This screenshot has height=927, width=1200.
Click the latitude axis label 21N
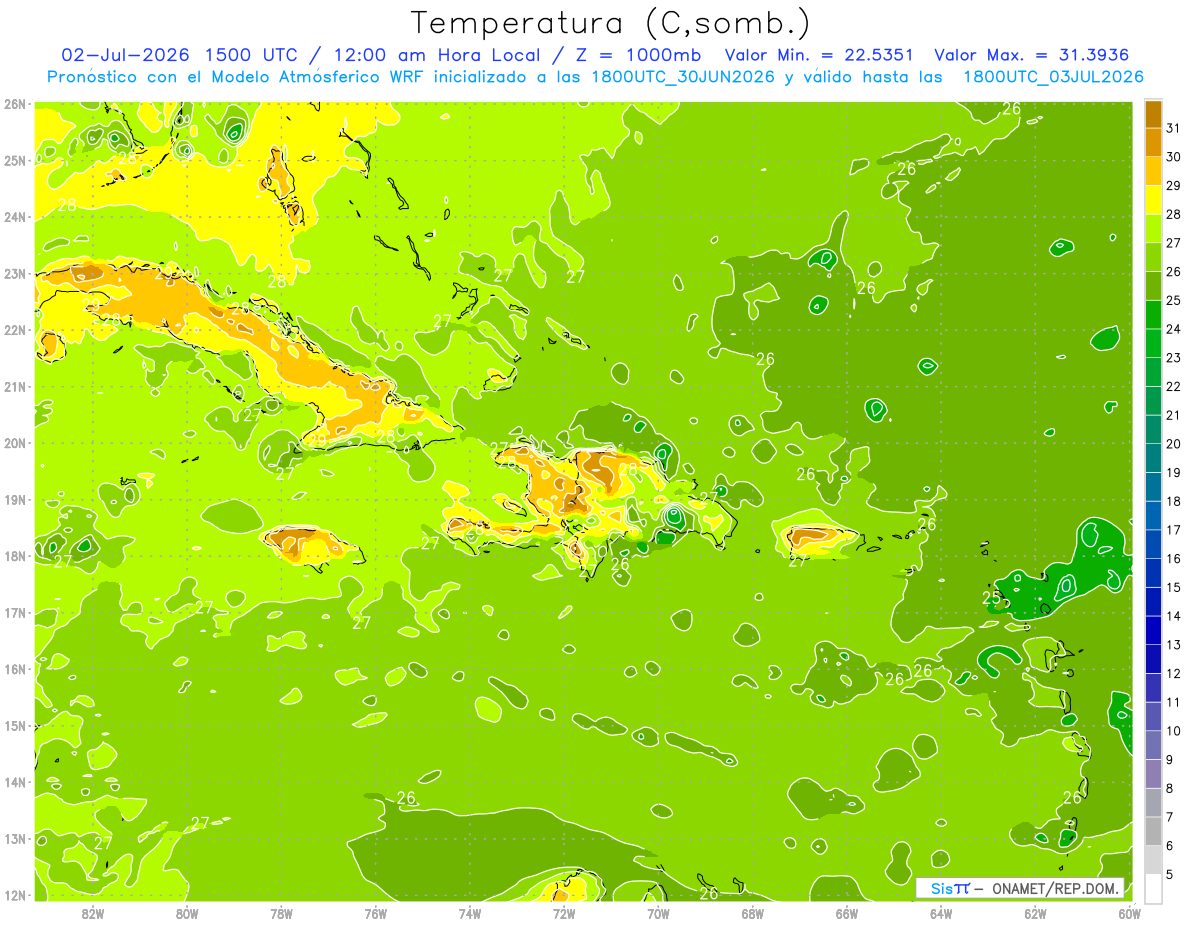click(x=15, y=386)
